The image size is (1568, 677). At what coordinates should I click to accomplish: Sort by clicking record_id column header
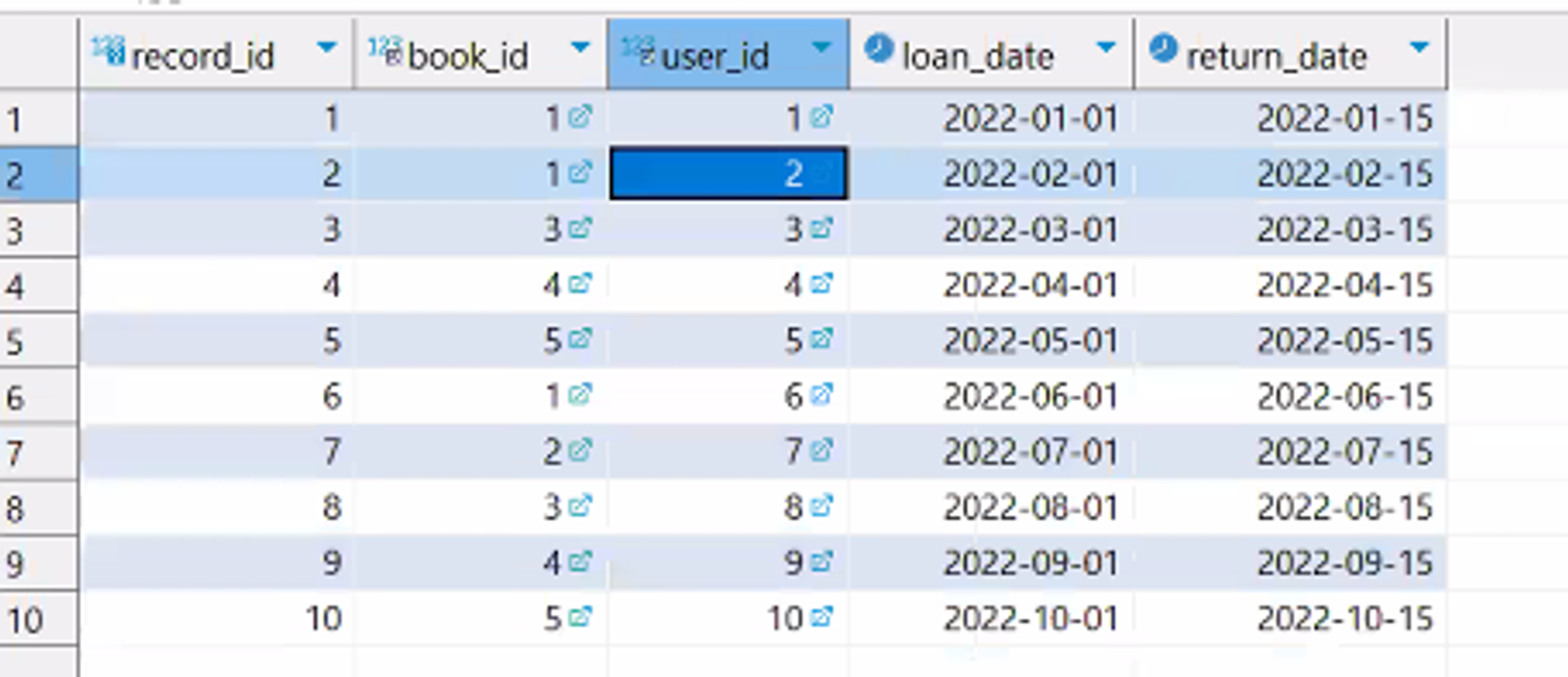tap(202, 56)
